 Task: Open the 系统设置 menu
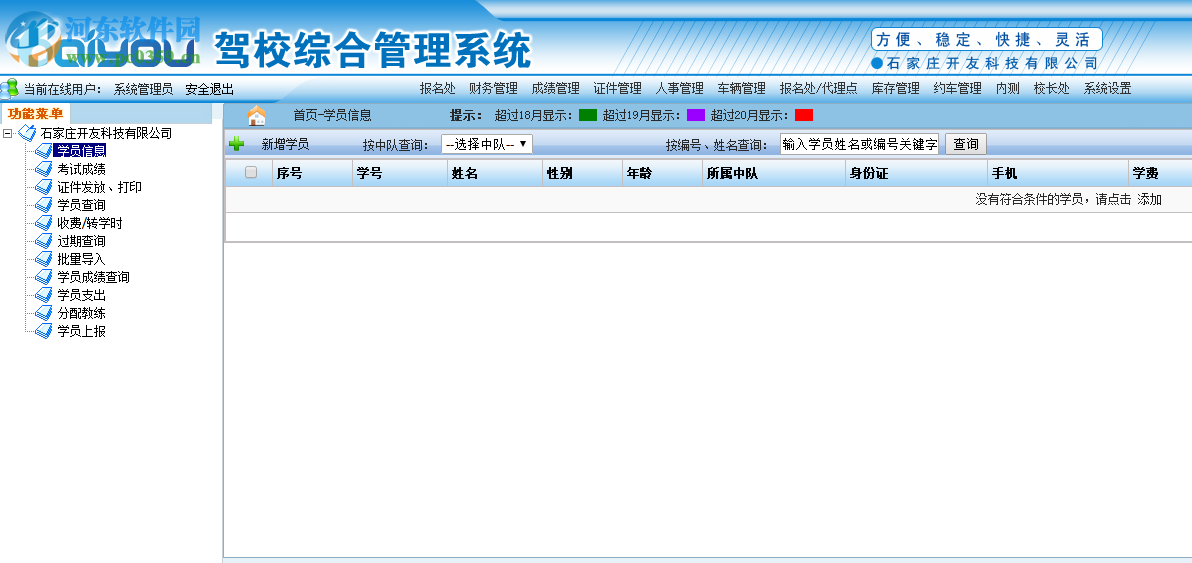point(1108,88)
